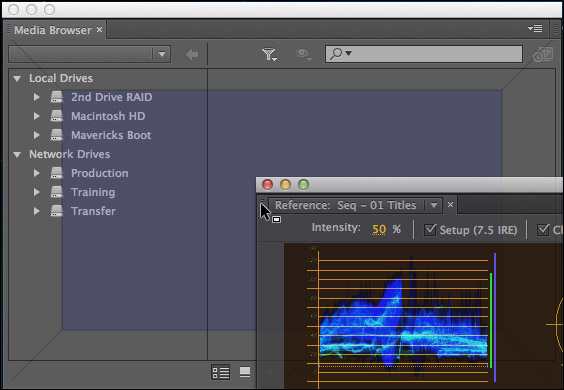
Task: Expand the Transfer network drive
Action: pyautogui.click(x=37, y=211)
